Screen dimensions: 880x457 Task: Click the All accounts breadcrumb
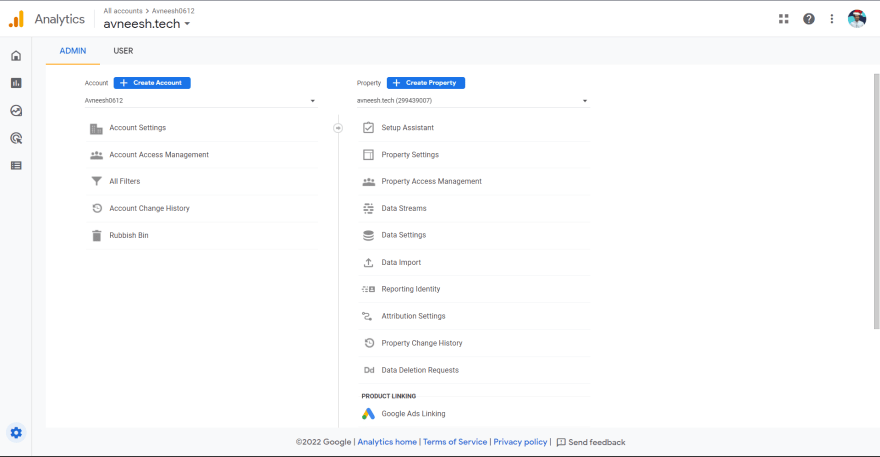tap(123, 11)
